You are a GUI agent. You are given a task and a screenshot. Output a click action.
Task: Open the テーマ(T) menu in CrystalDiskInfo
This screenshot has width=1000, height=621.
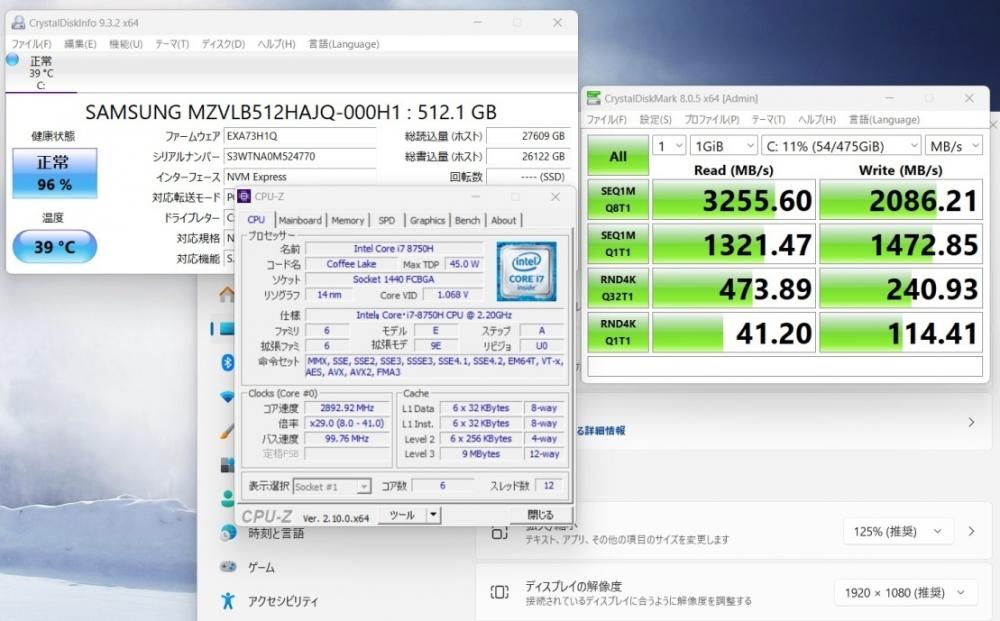(172, 44)
